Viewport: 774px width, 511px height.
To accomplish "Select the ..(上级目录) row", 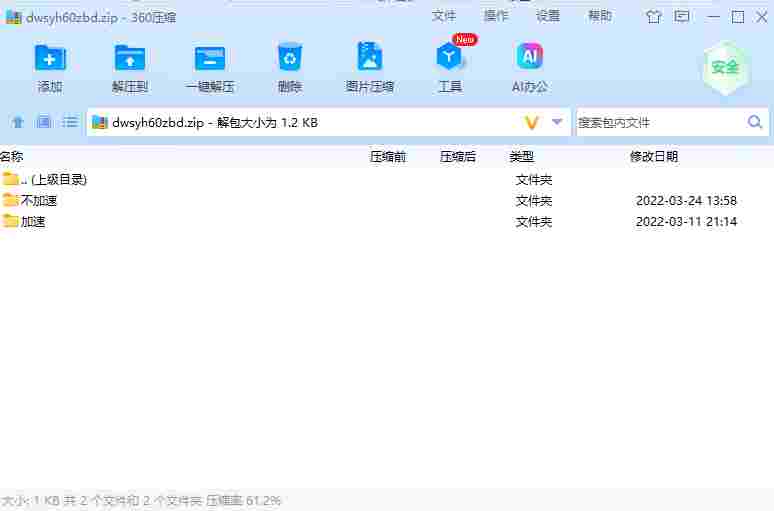I will click(387, 180).
